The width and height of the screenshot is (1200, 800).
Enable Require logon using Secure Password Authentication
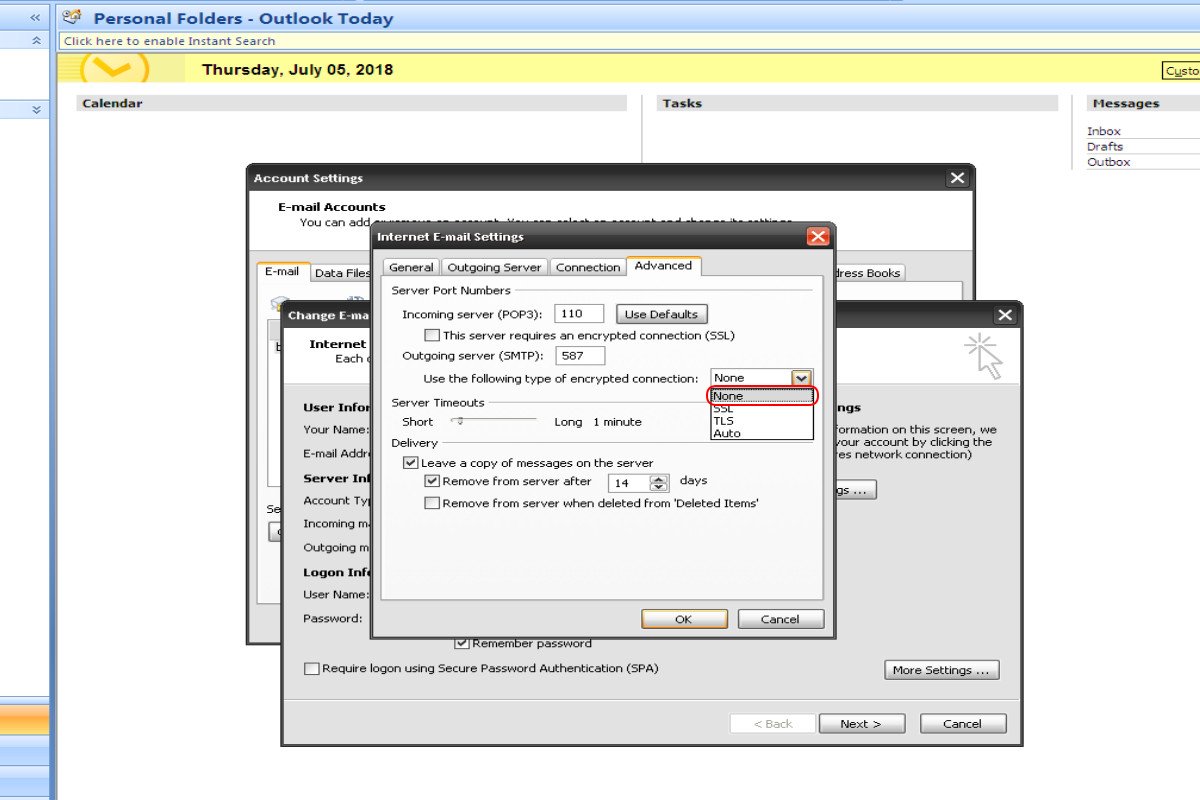311,668
